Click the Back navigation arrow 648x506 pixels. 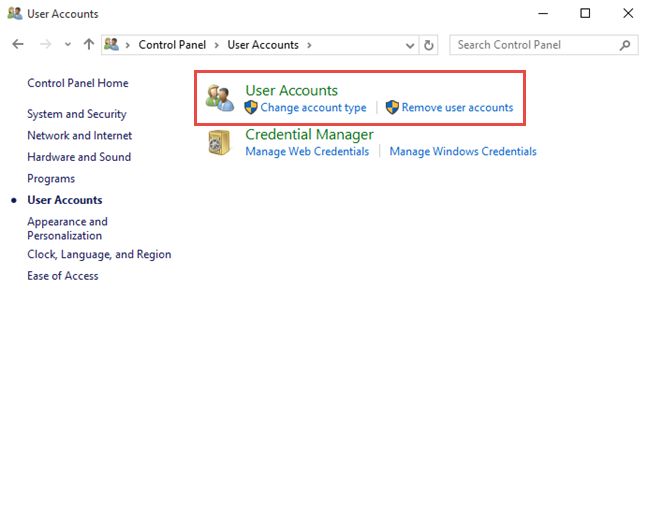pos(18,44)
